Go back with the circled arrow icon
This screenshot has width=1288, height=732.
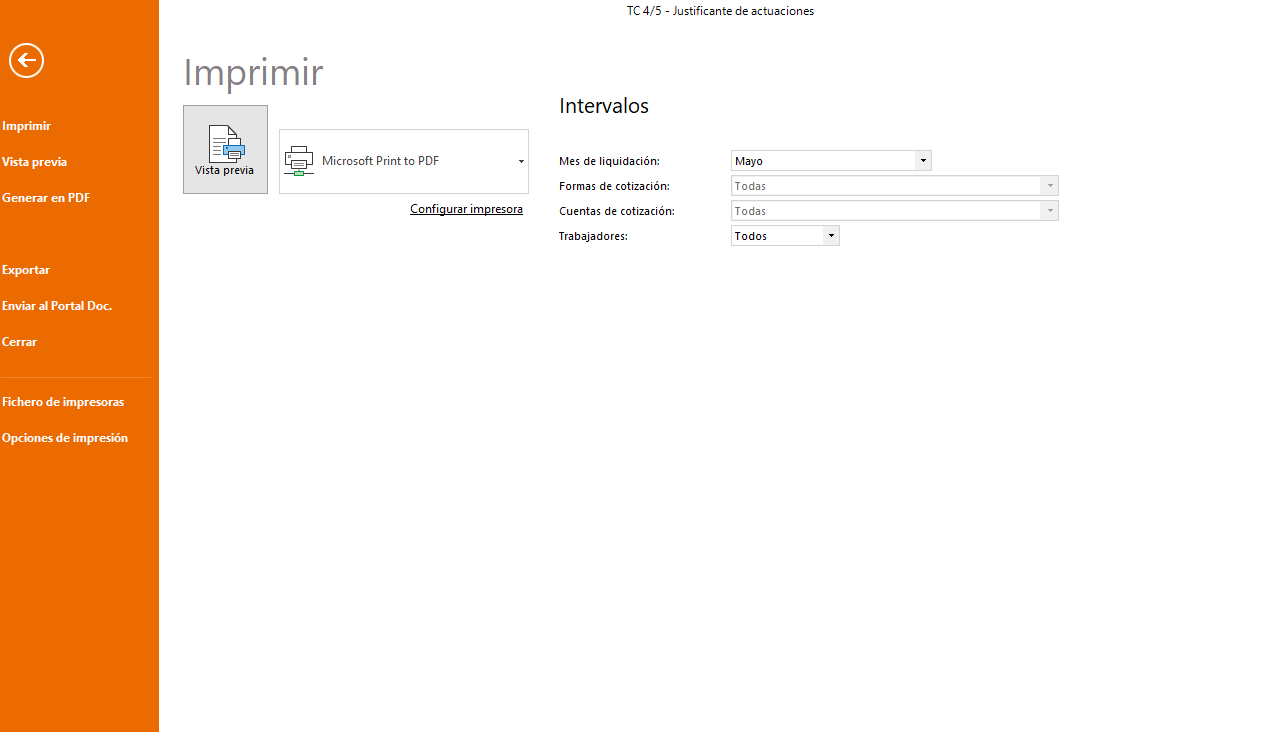click(x=27, y=60)
